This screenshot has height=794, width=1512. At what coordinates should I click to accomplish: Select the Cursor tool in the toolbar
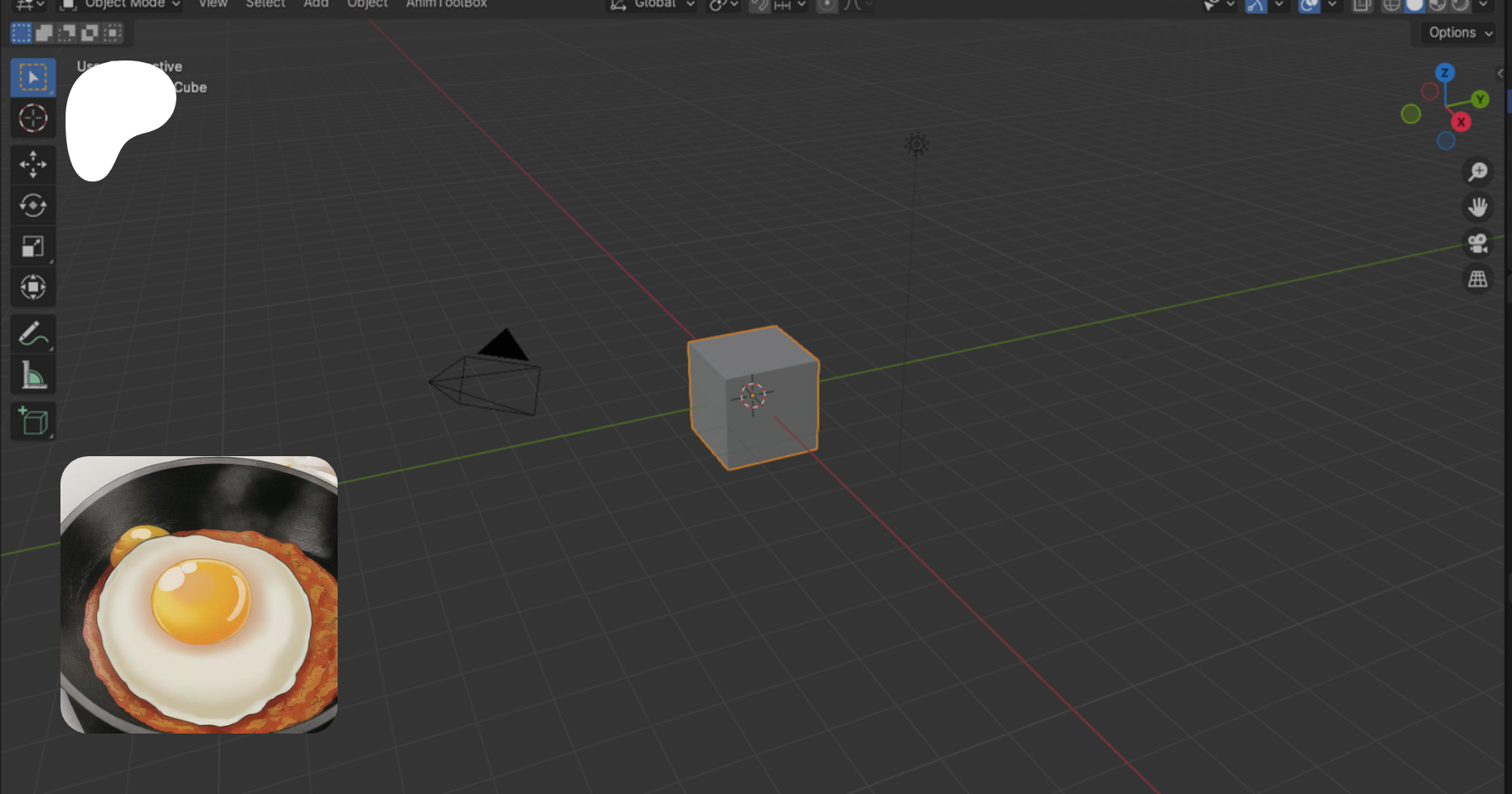(33, 118)
